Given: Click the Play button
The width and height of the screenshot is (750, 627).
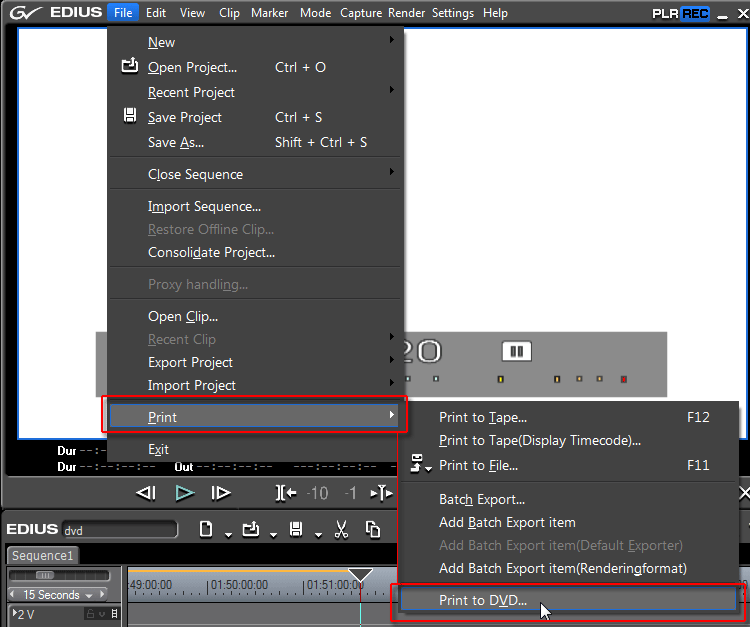Looking at the screenshot, I should (x=185, y=493).
